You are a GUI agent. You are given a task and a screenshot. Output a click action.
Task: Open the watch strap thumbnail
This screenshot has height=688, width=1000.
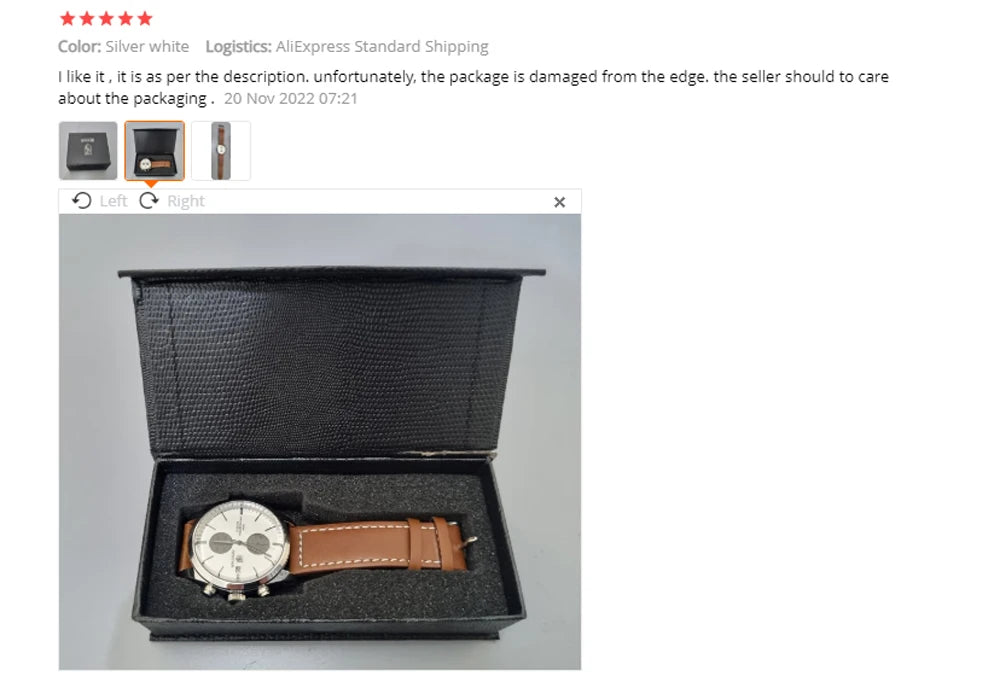[x=221, y=150]
